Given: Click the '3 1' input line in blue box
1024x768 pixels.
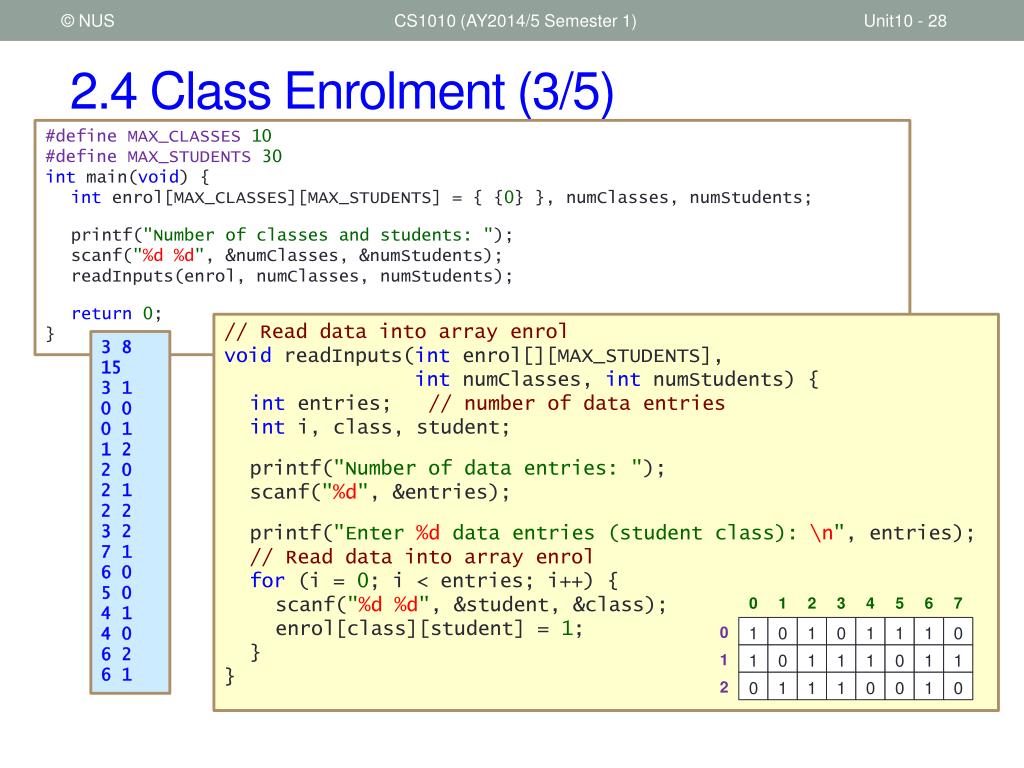Looking at the screenshot, I should 116,388.
